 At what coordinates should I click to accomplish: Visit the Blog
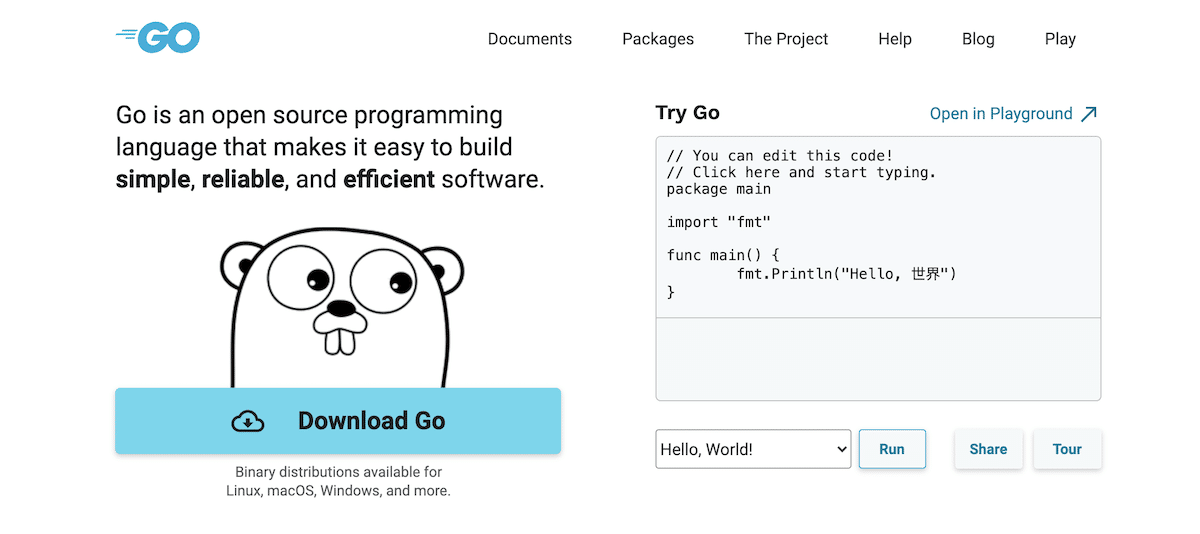coord(978,39)
